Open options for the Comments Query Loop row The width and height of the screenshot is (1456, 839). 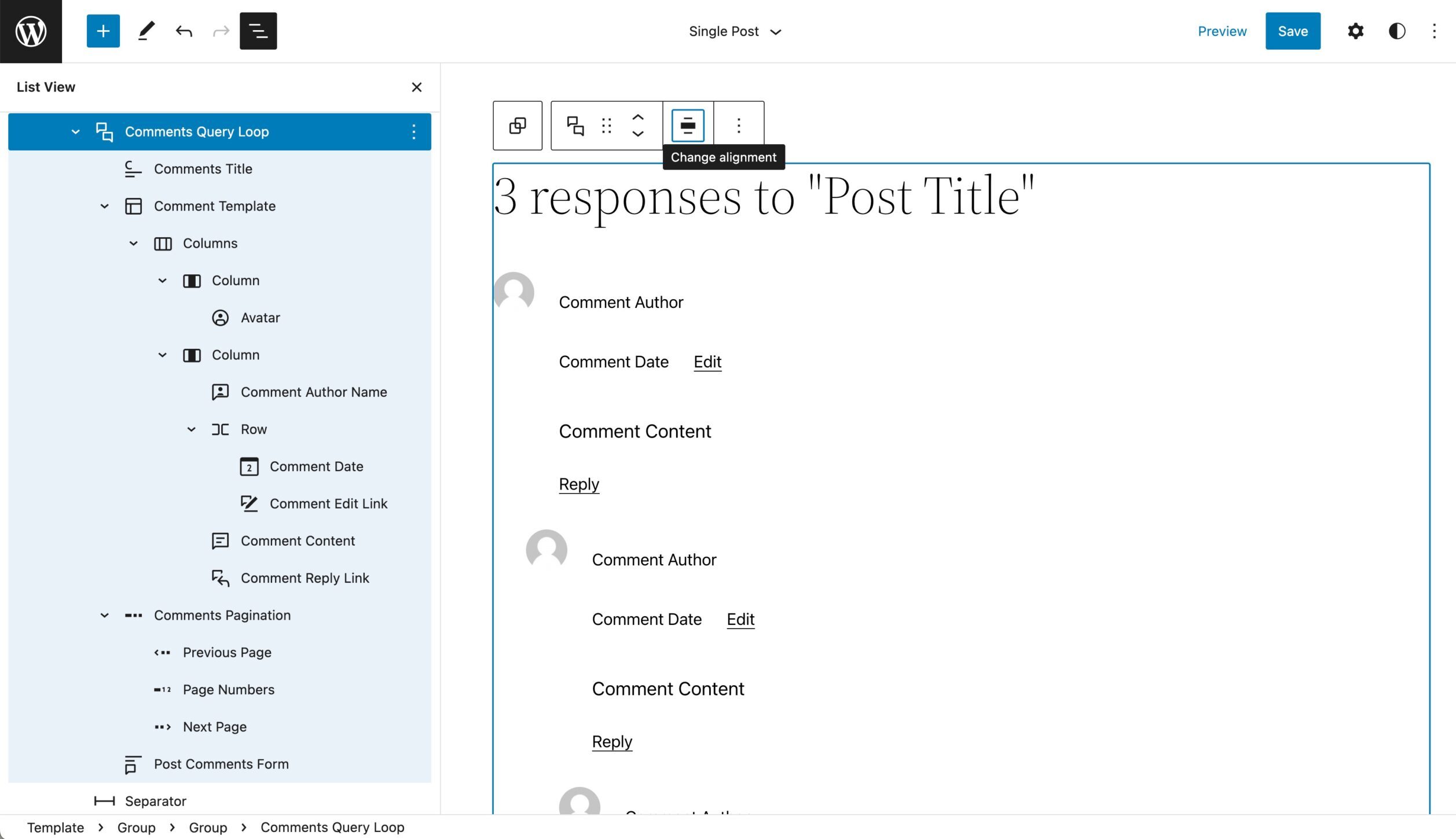click(413, 132)
